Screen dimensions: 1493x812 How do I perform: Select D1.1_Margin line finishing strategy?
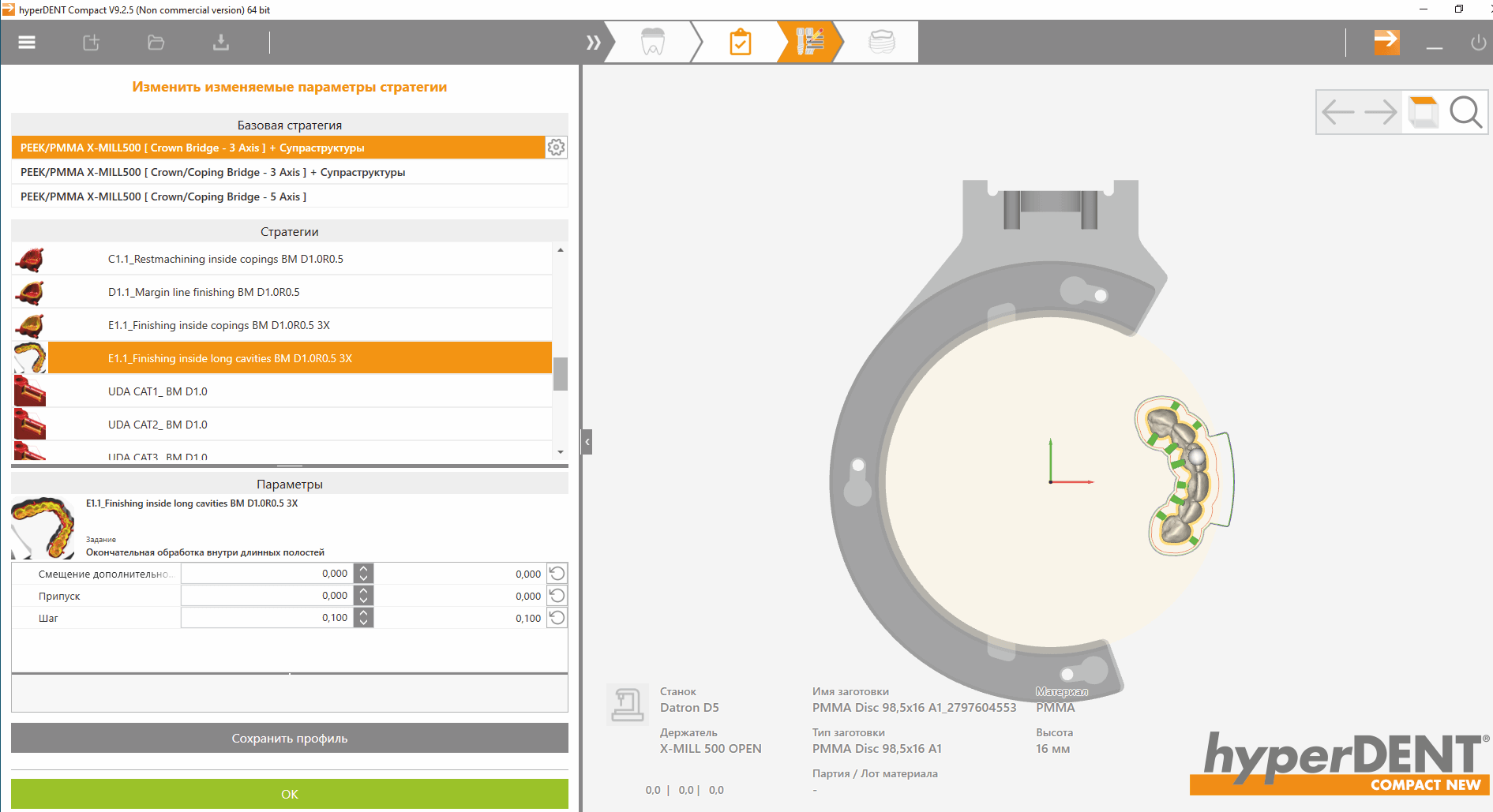300,292
